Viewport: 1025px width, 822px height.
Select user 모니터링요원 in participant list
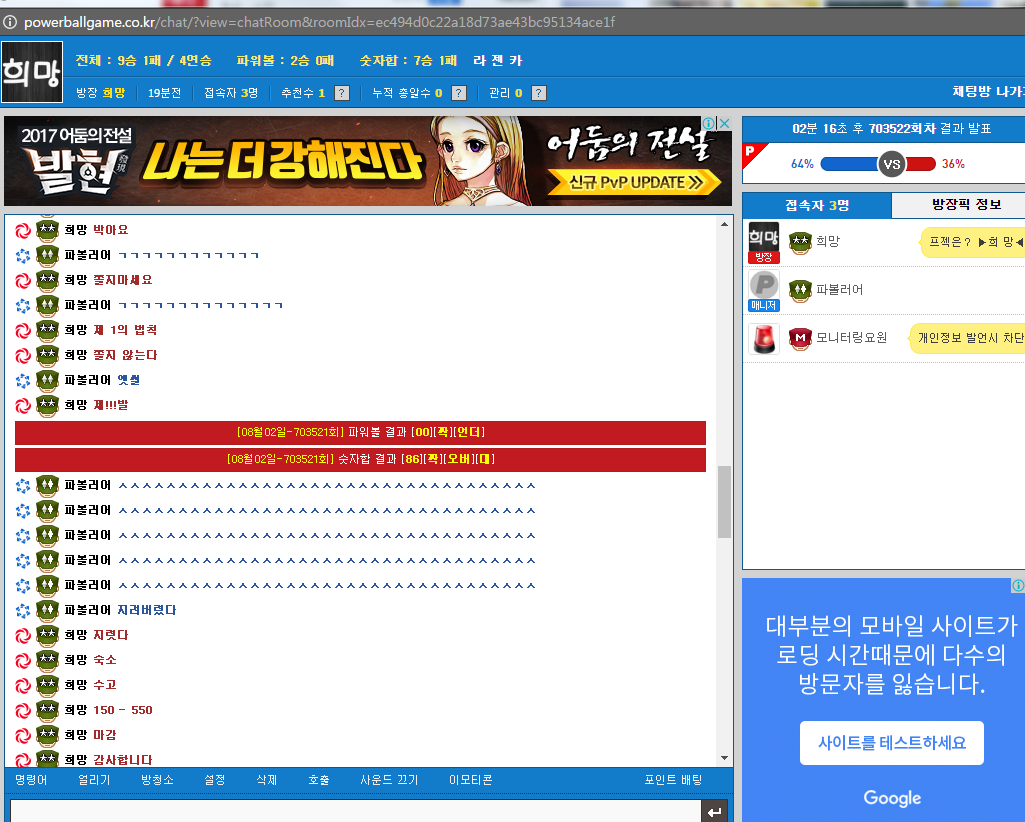point(851,337)
